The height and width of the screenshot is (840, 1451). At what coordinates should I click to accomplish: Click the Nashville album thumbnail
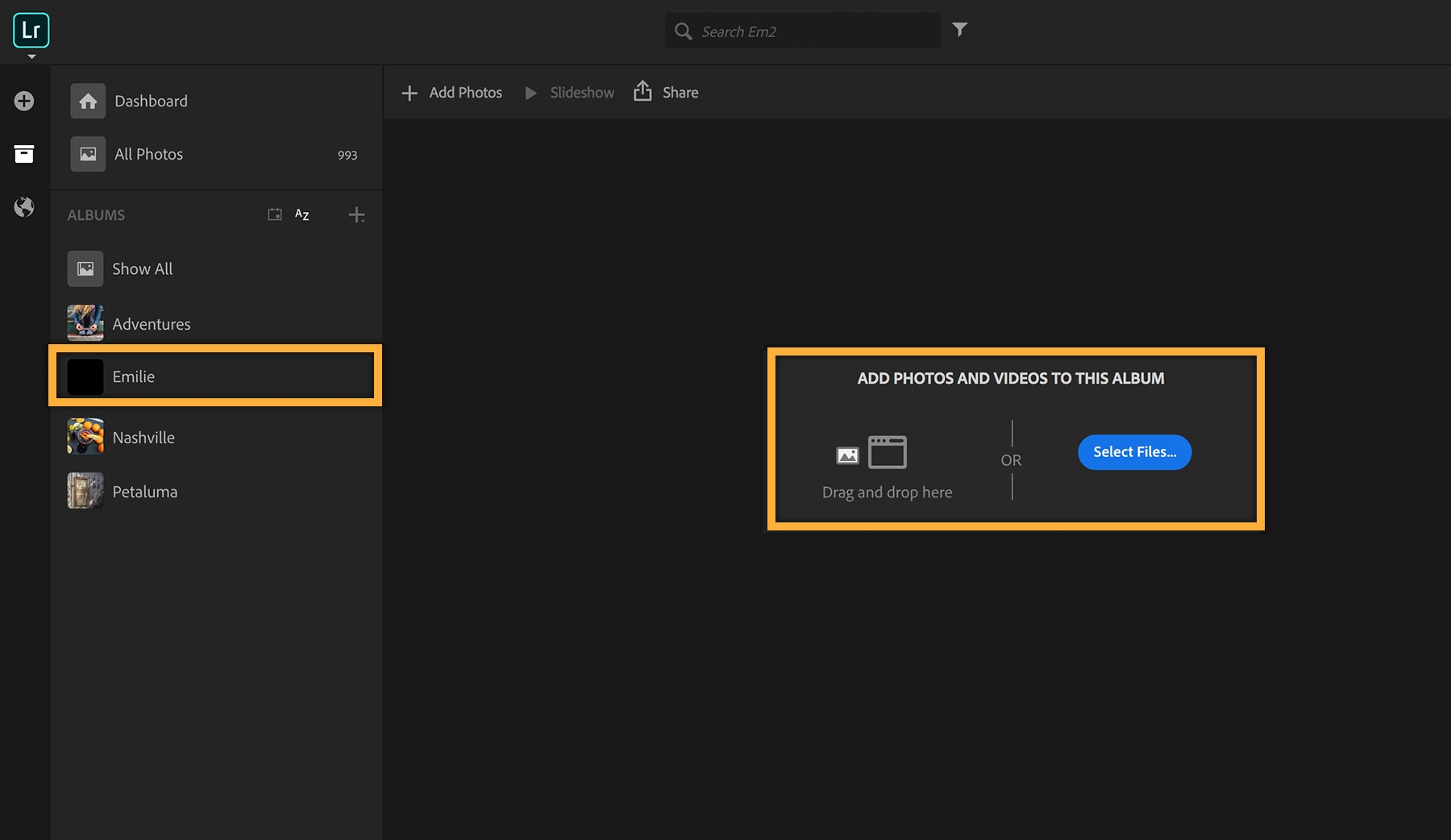pos(85,437)
